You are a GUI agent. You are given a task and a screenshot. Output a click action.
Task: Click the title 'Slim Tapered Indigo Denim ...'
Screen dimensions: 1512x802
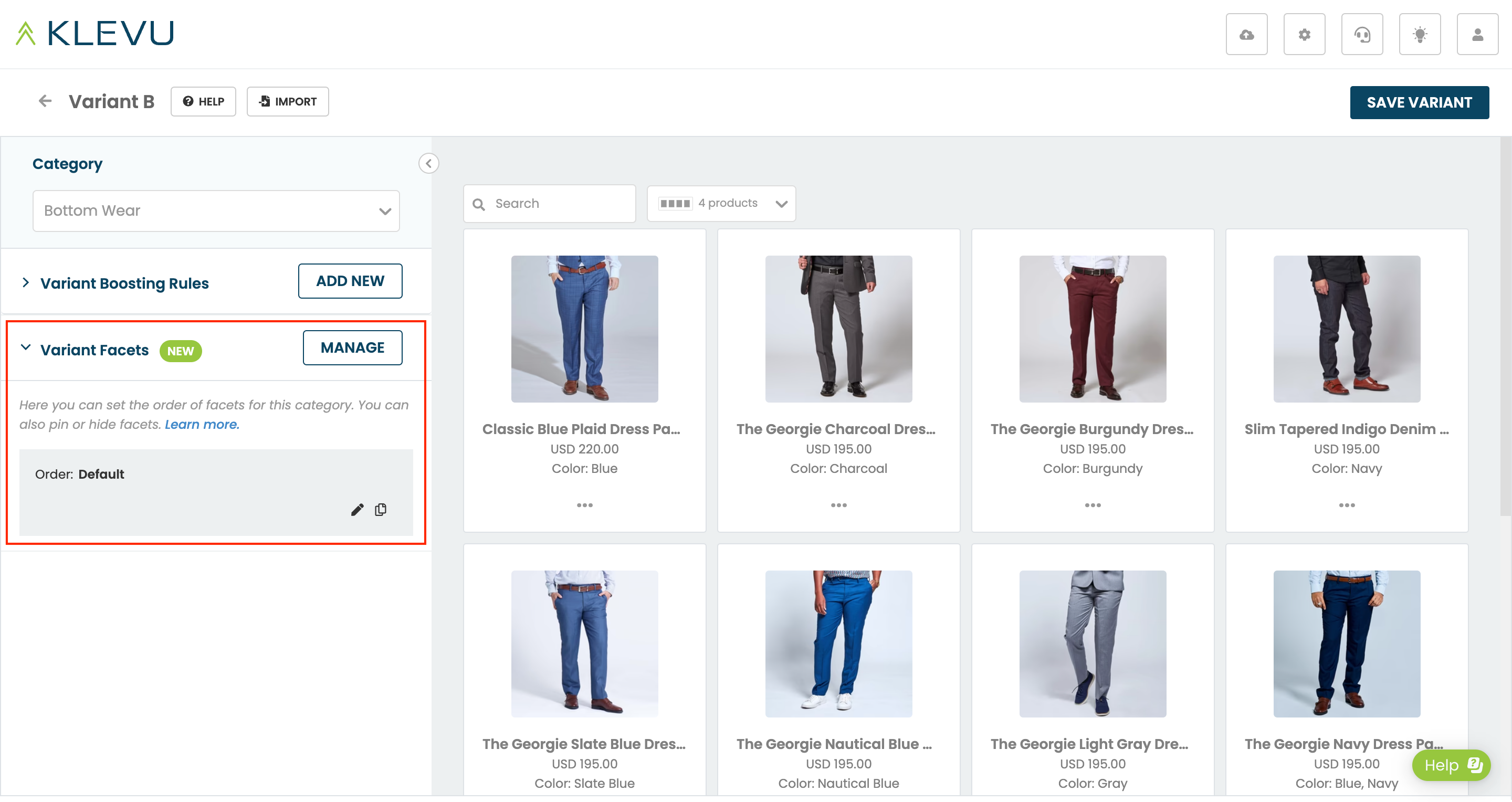point(1347,429)
